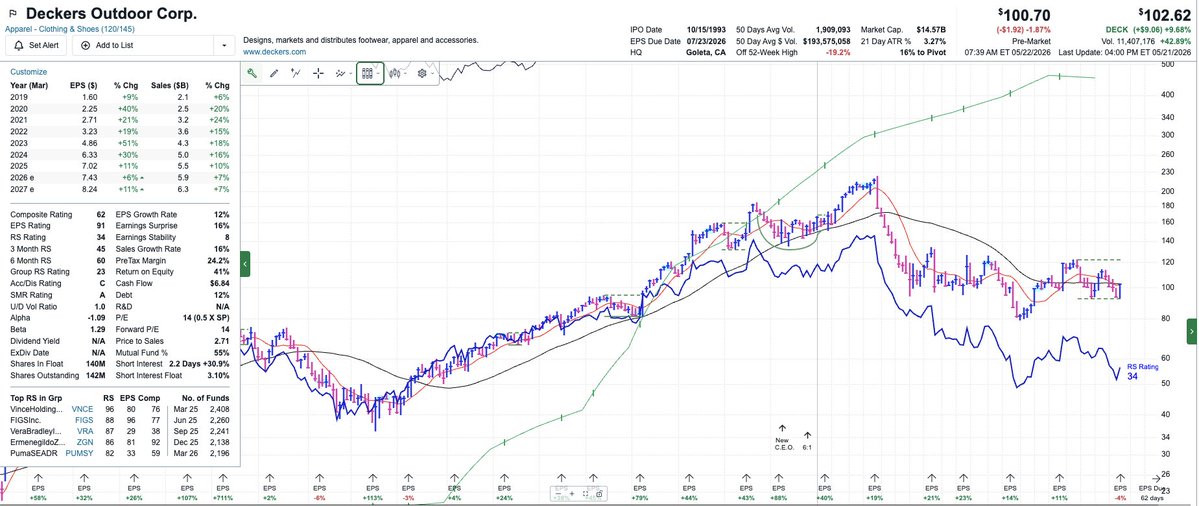This screenshot has width=1199, height=506.
Task: Click the EPS +107% earnings marker
Action: click(x=187, y=488)
